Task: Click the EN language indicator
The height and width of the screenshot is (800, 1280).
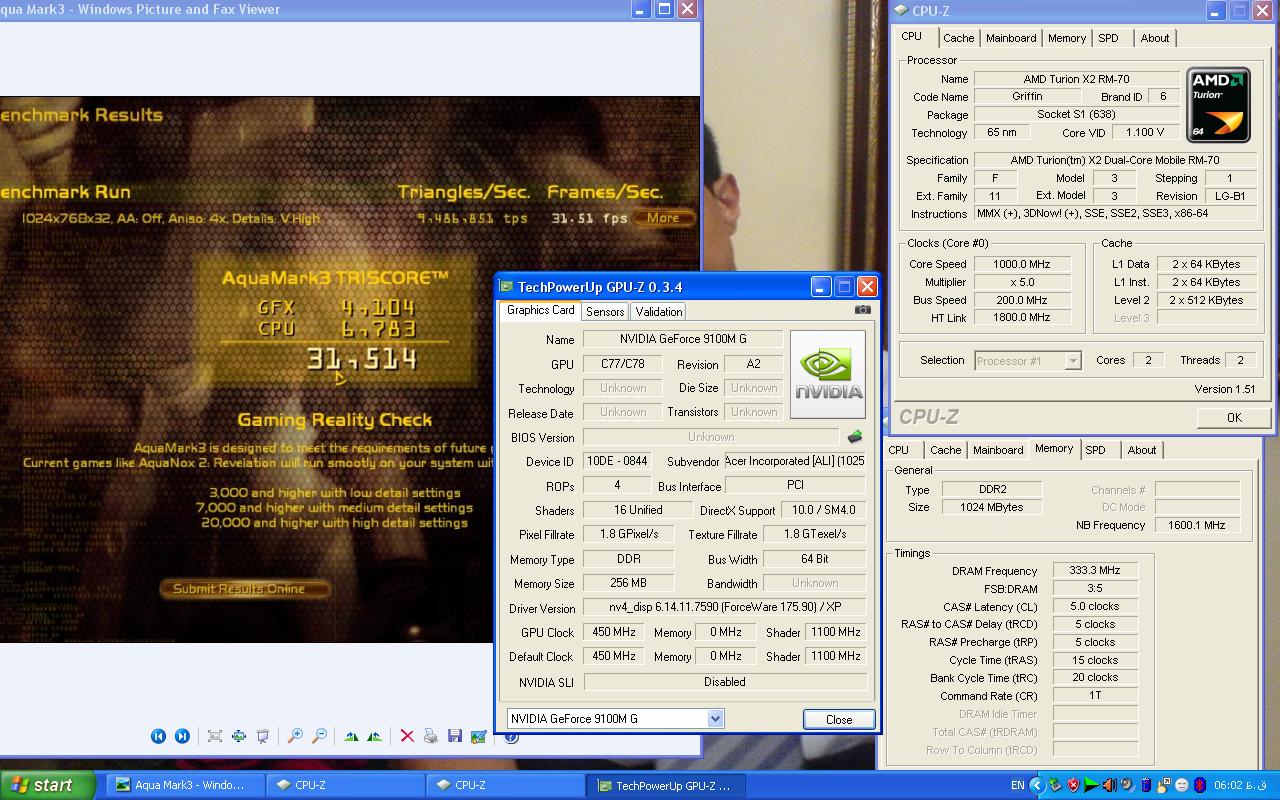Action: tap(1018, 785)
